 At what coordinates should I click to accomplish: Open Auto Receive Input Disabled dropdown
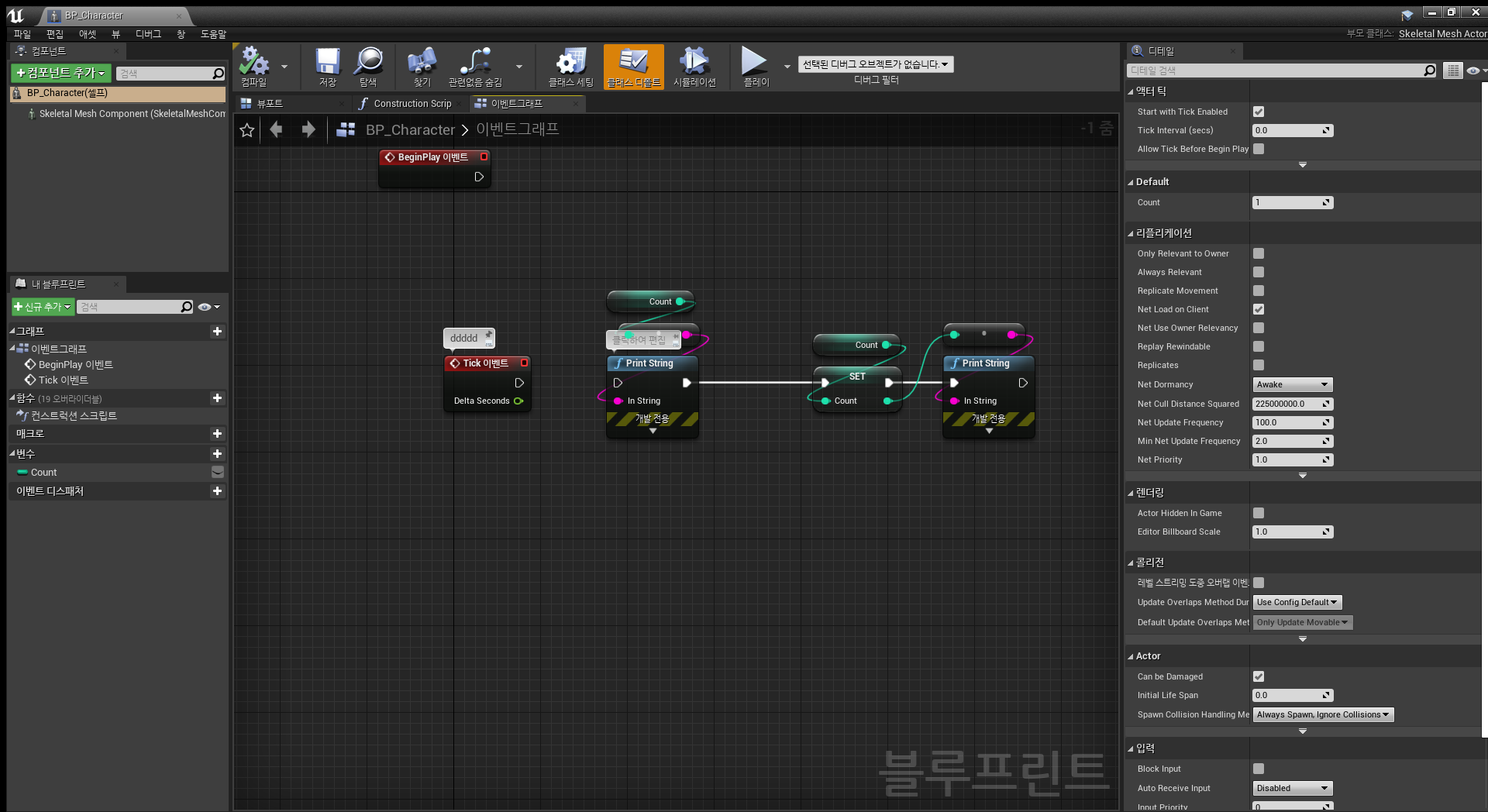[1292, 788]
